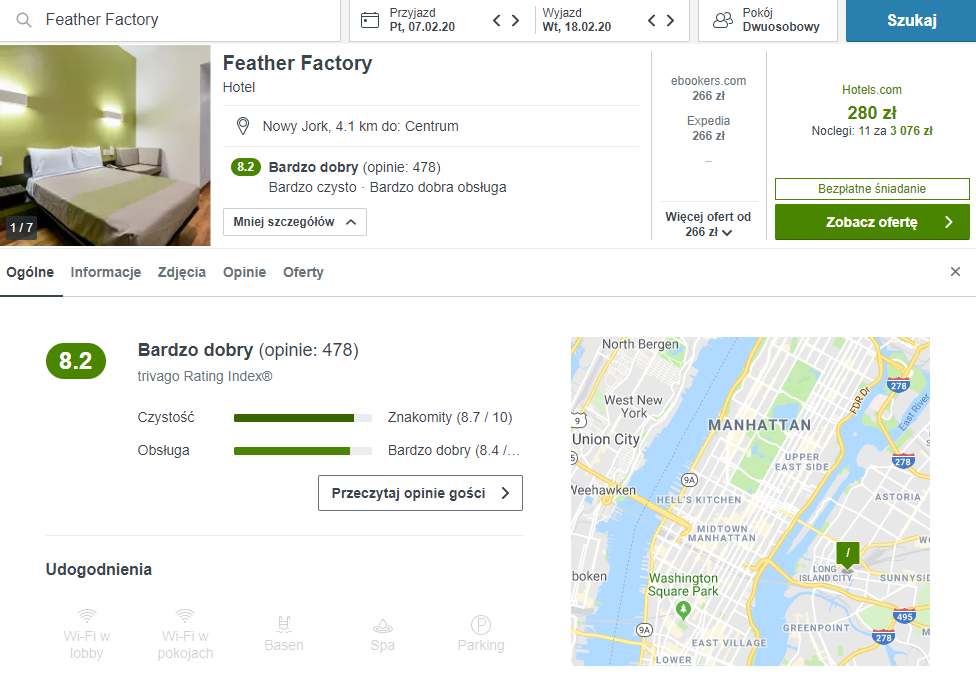
Task: Move checkout date back one day
Action: click(652, 21)
